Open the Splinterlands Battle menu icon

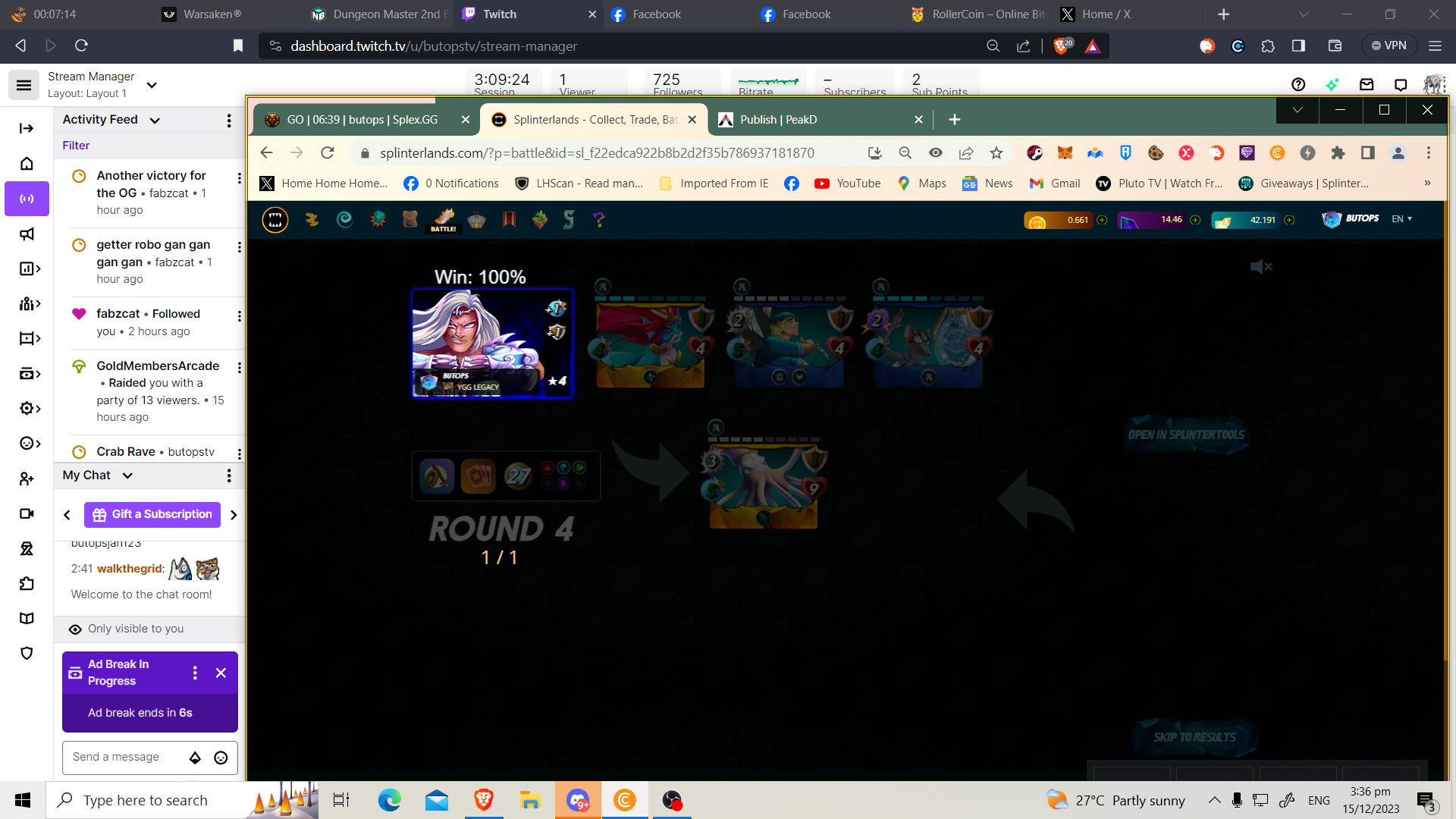(444, 220)
